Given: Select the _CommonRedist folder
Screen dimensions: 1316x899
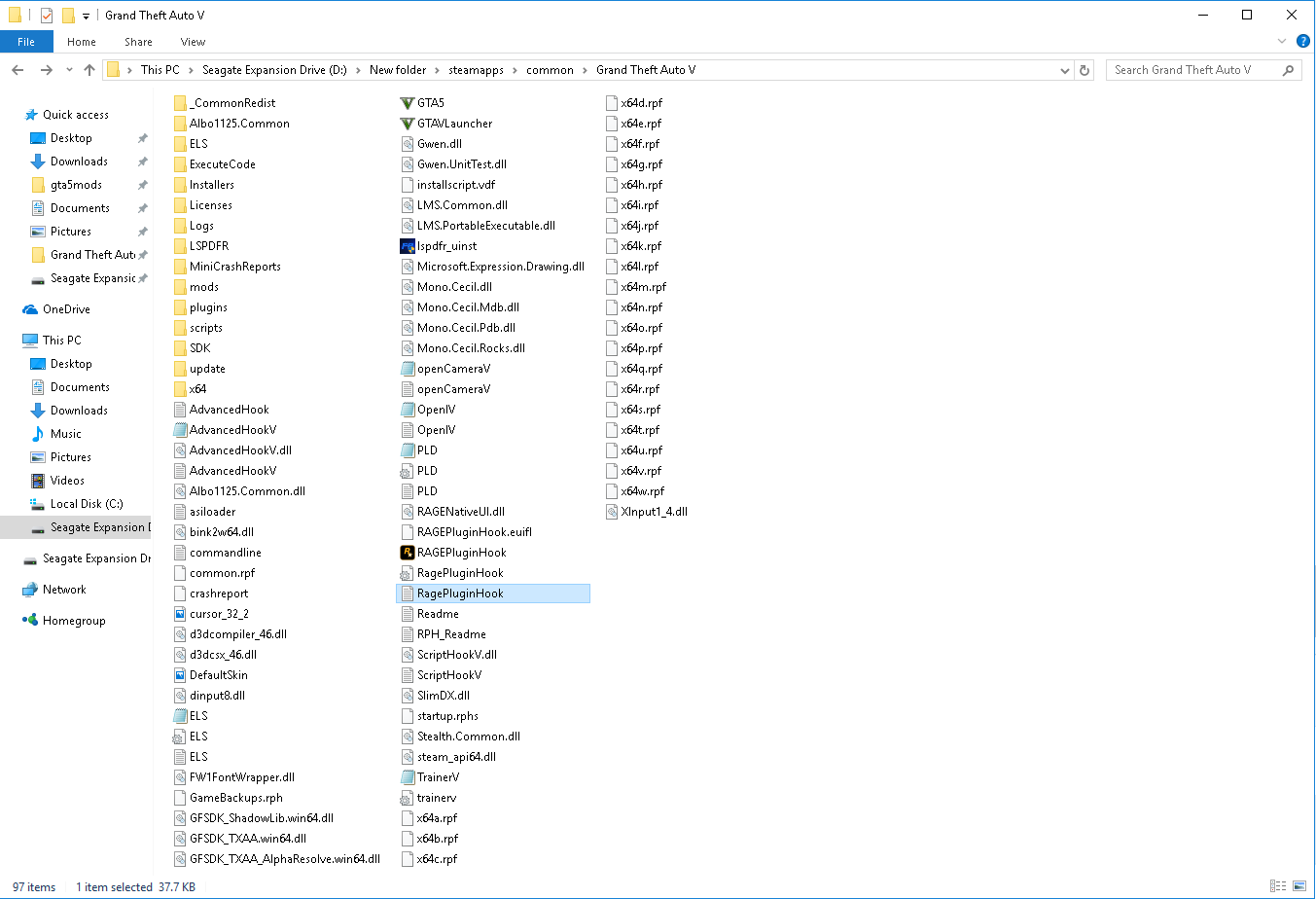Looking at the screenshot, I should pyautogui.click(x=225, y=103).
